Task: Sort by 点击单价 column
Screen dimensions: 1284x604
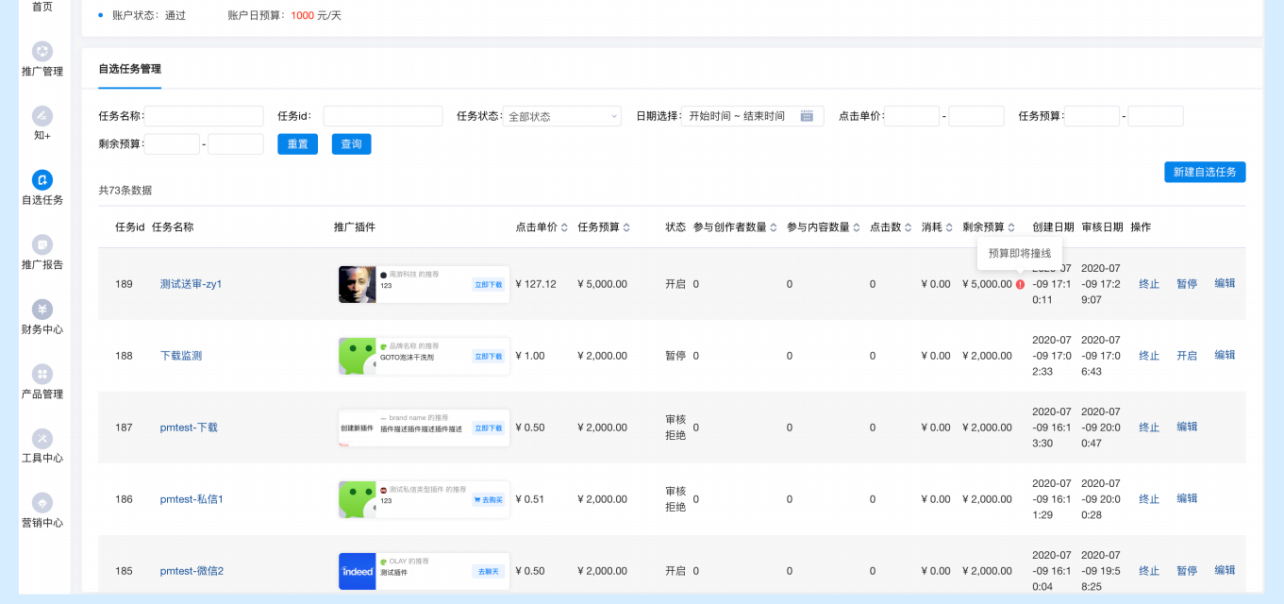Action: tap(566, 228)
